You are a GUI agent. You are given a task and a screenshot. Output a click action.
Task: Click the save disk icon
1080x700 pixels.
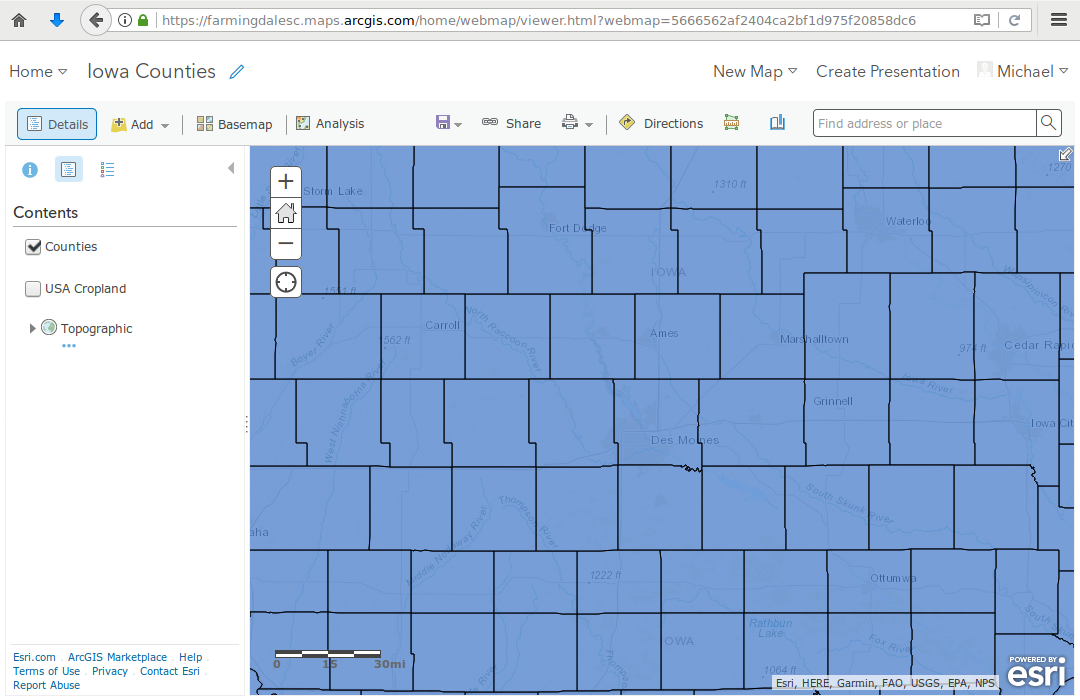click(443, 123)
